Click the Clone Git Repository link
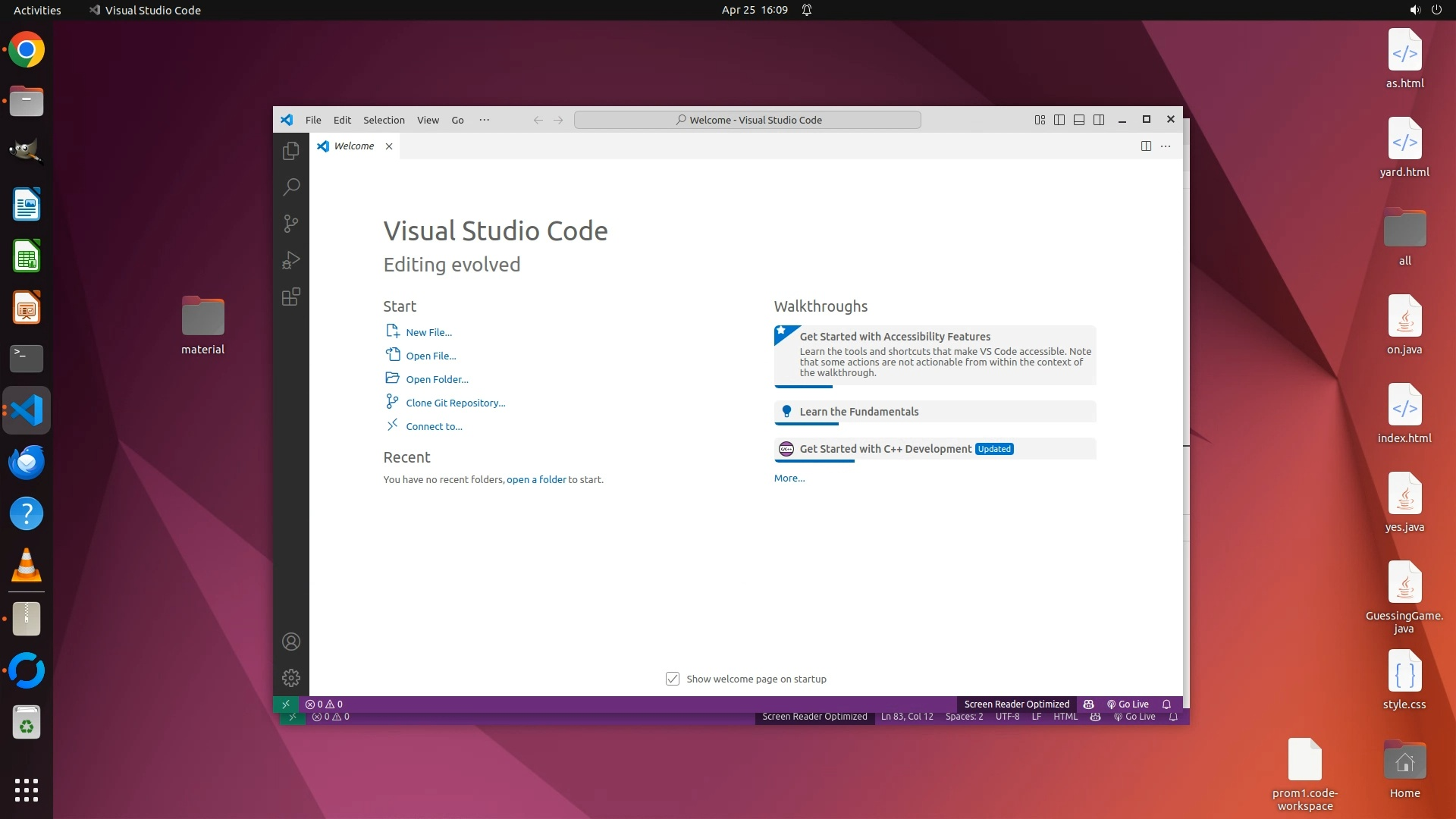The height and width of the screenshot is (819, 1456). tap(455, 403)
